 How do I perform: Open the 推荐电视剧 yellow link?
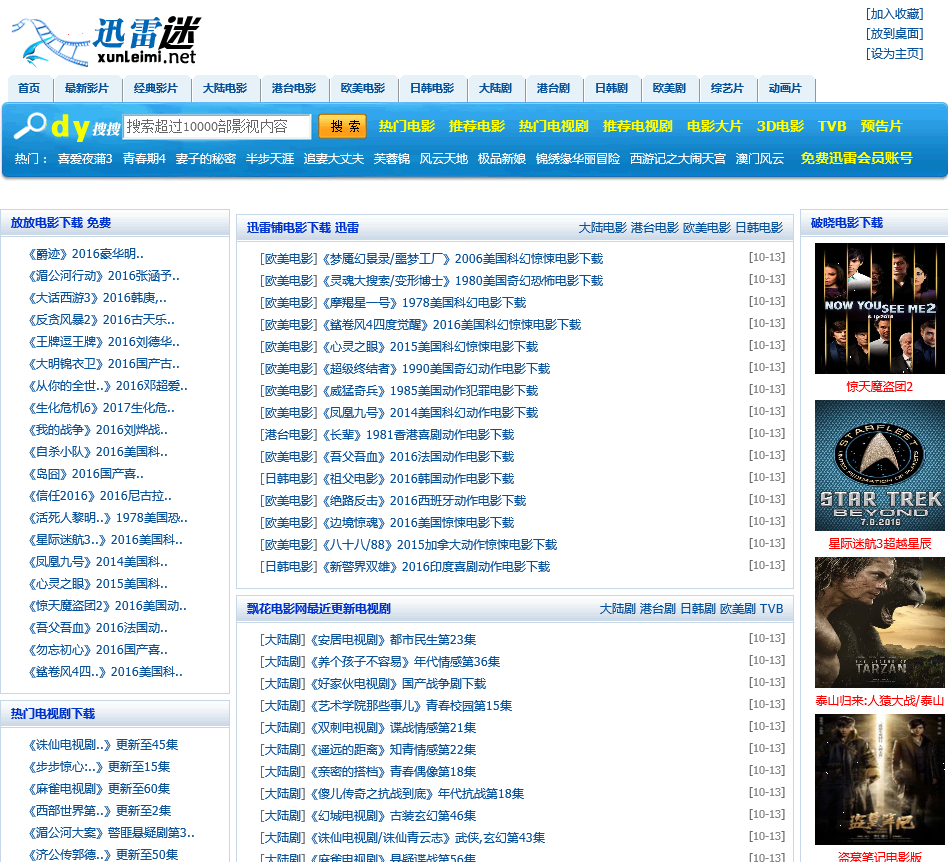(637, 126)
